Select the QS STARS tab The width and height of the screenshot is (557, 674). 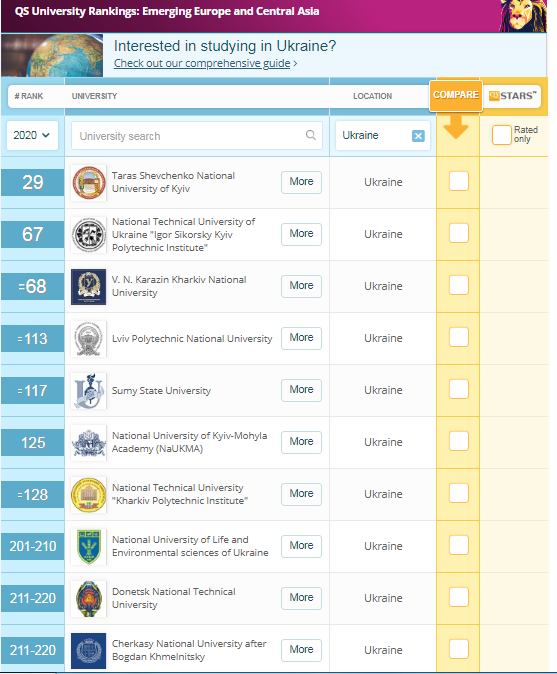tap(513, 96)
